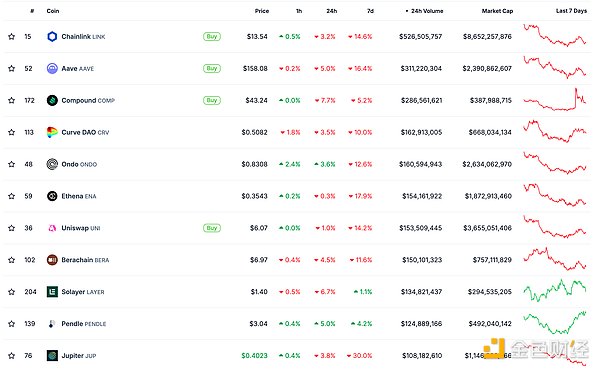Click the Berachain coin logo icon

[52, 260]
